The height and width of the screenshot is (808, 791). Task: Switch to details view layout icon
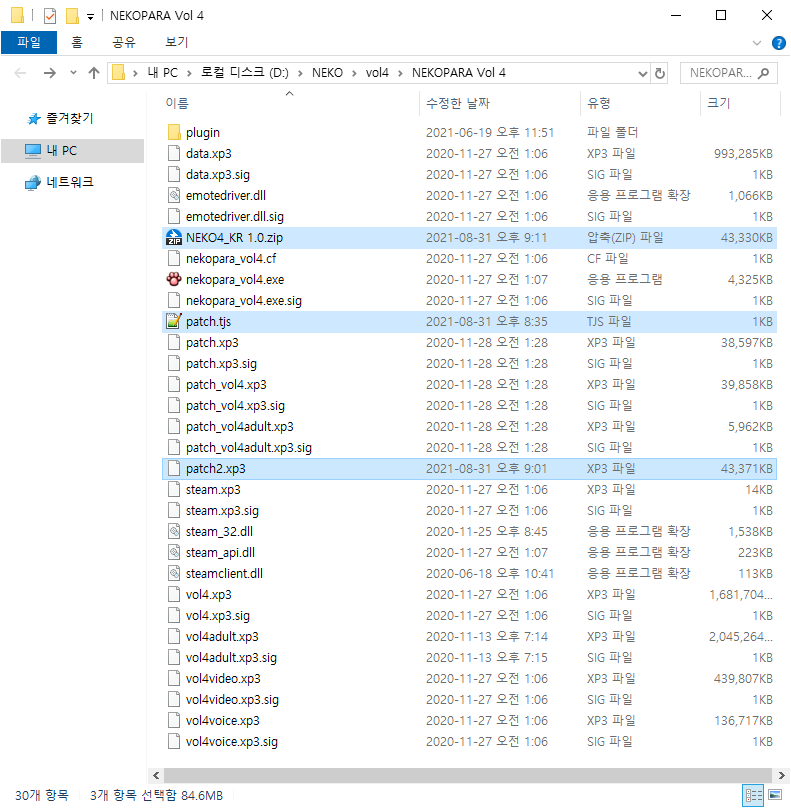coord(753,795)
